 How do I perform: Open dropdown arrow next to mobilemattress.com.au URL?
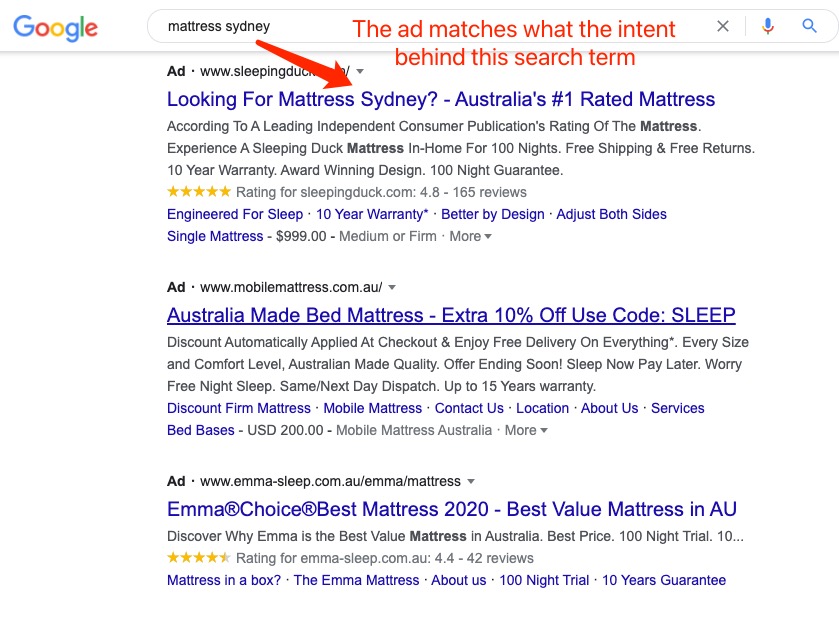pyautogui.click(x=392, y=287)
